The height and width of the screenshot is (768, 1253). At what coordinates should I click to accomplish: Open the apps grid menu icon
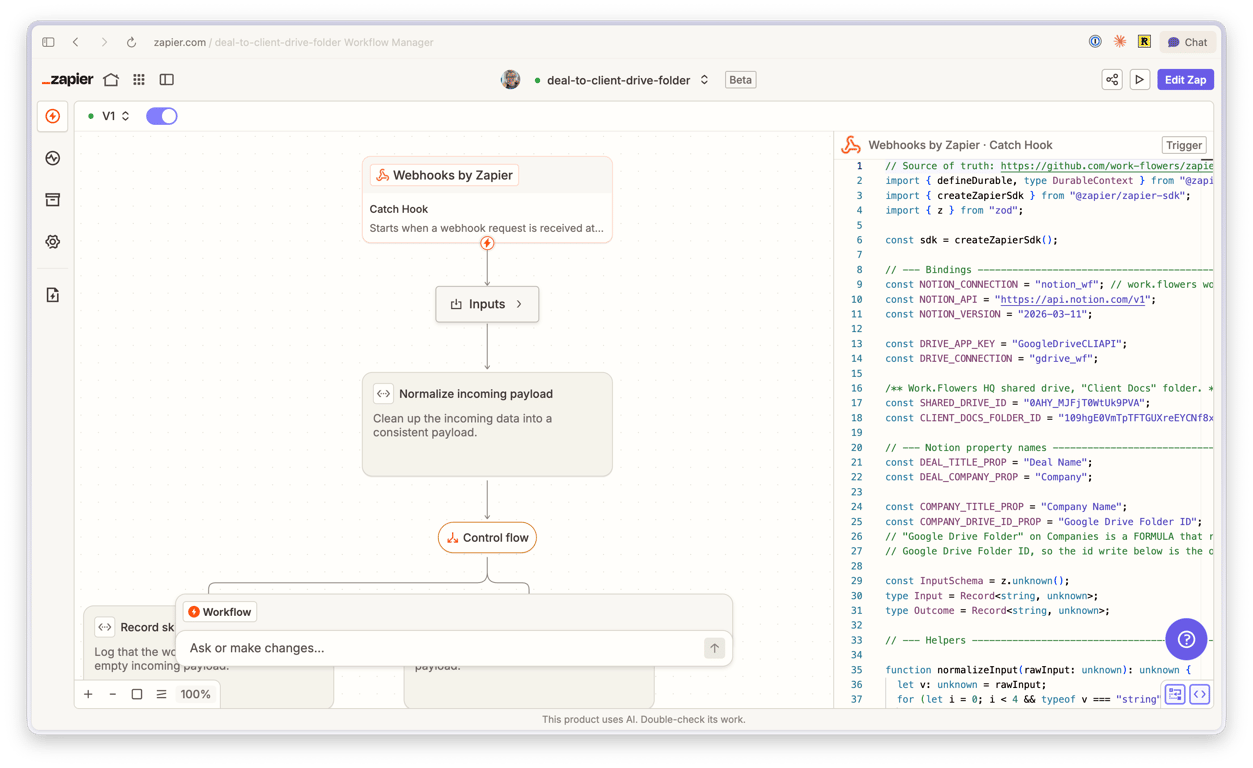[139, 80]
